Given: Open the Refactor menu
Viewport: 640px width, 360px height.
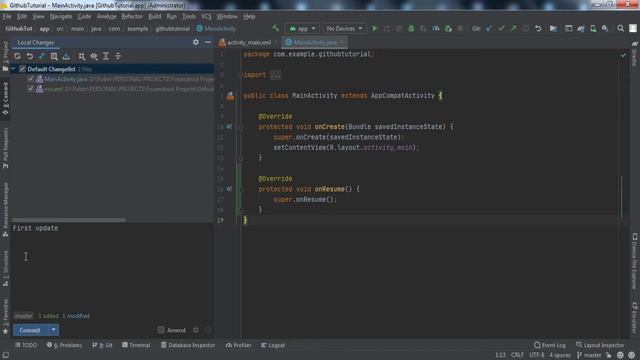Looking at the screenshot, I should [132, 17].
